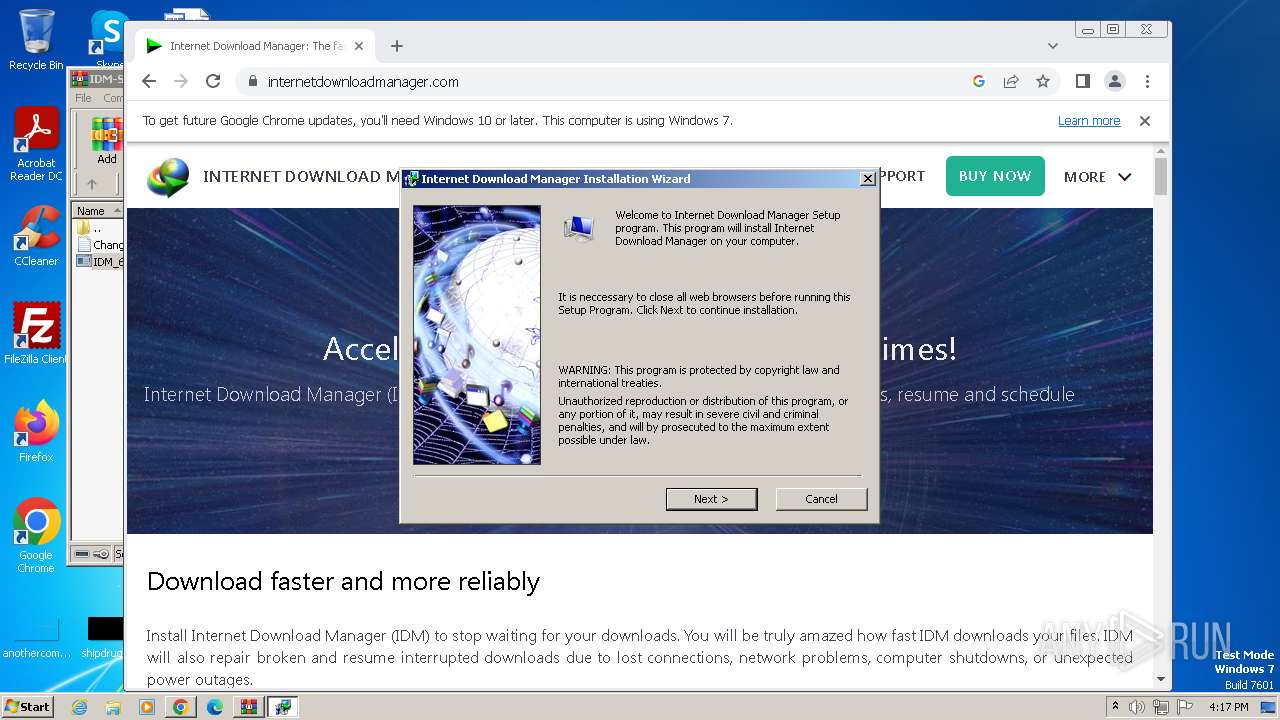
Task: Click Next in IDM Installation Wizard
Action: (x=711, y=499)
